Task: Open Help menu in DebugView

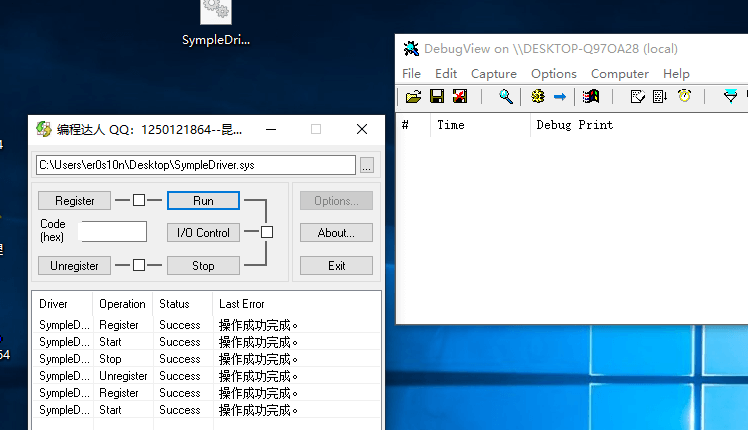Action: [676, 74]
